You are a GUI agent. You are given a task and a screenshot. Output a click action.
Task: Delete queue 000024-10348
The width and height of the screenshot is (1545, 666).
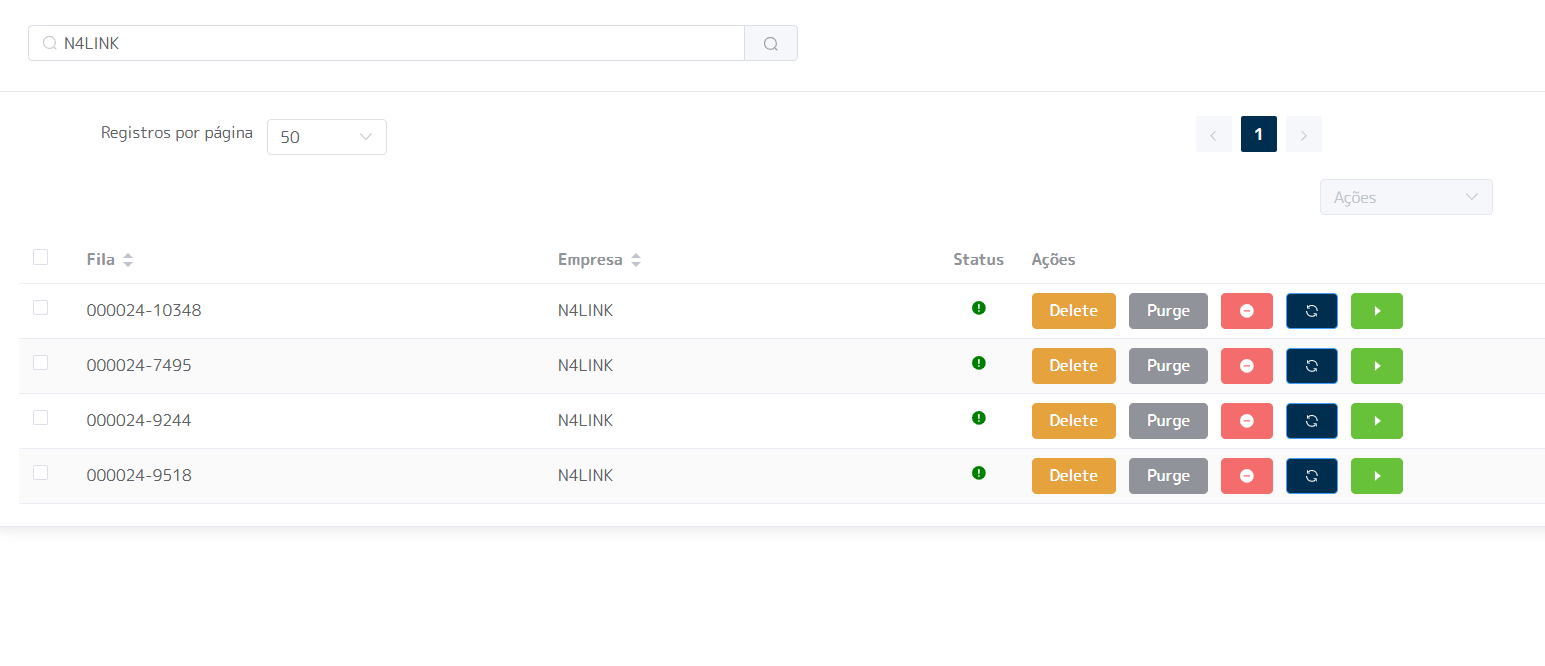click(x=1074, y=311)
